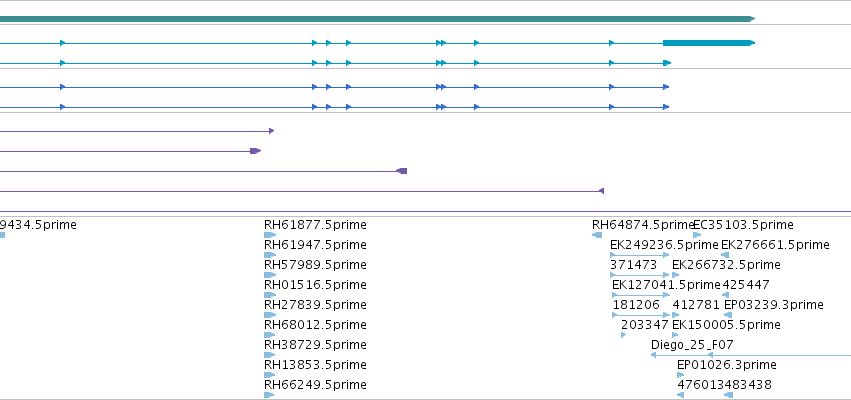This screenshot has height=400, width=851.
Task: Click the RH68012.5prime label
Action: pyautogui.click(x=315, y=325)
